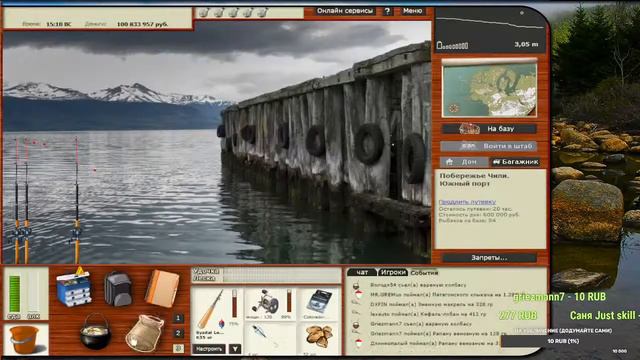Viewport: 640px width, 360px height.
Task: Click the 15:18 ВК time display
Action: pyautogui.click(x=58, y=24)
